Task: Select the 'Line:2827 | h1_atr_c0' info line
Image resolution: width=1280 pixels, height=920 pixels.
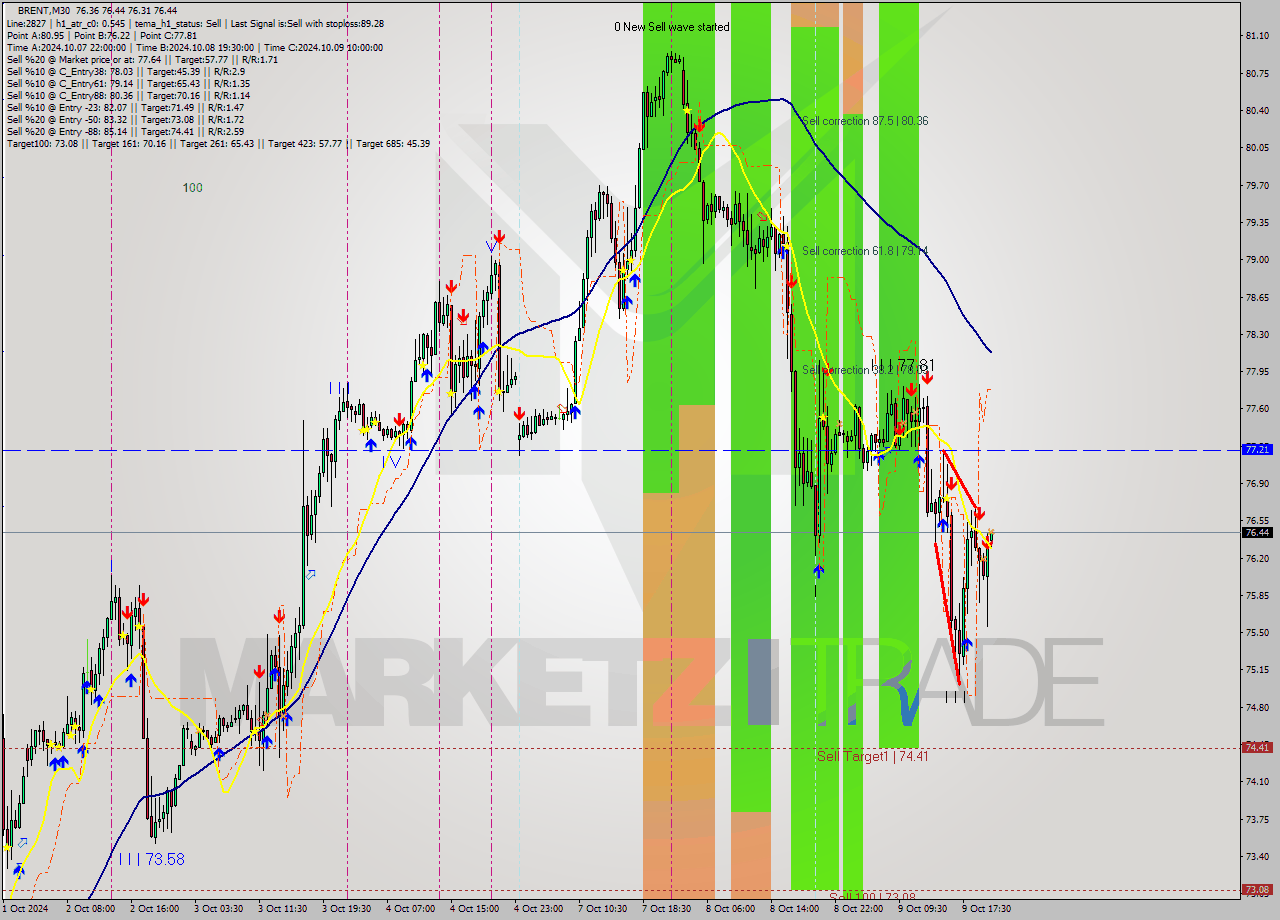Action: (x=195, y=23)
